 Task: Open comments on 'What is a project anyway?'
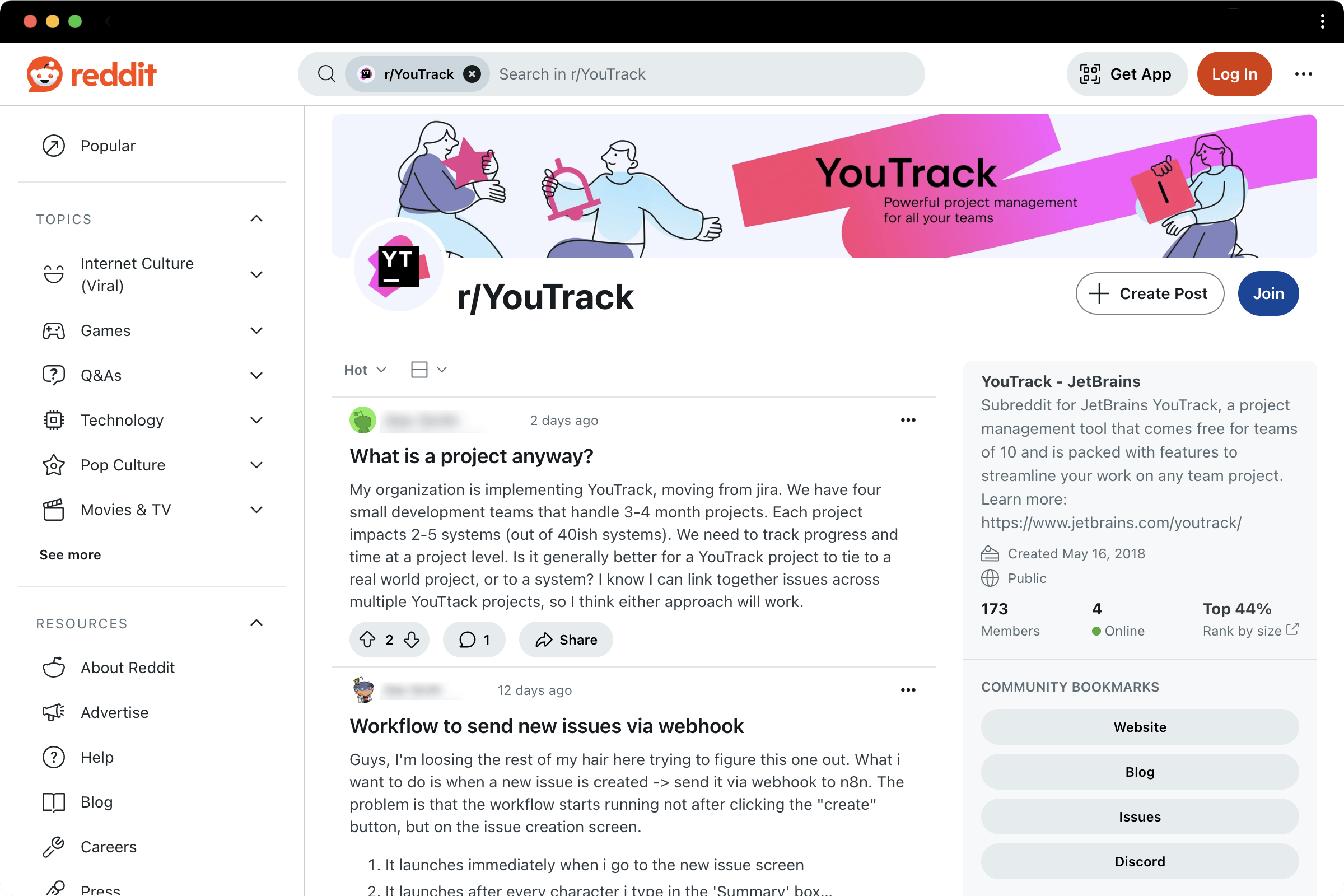474,640
